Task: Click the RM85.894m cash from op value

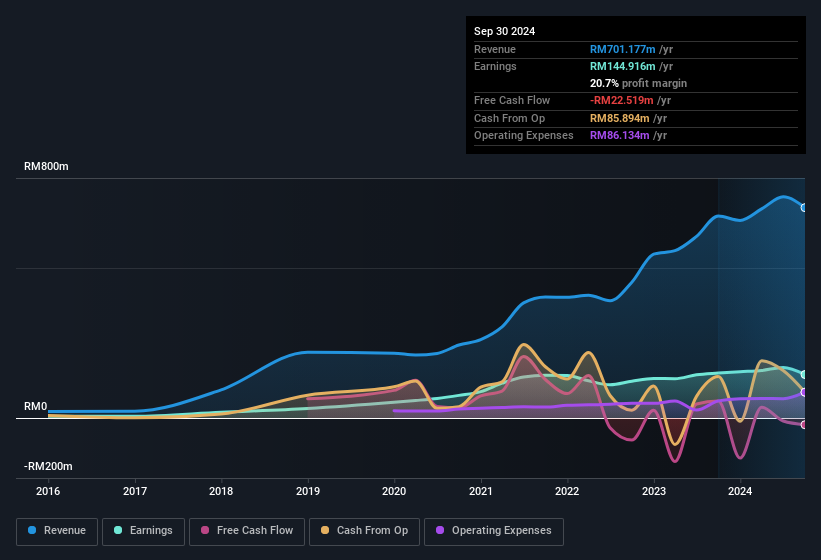Action: point(619,118)
